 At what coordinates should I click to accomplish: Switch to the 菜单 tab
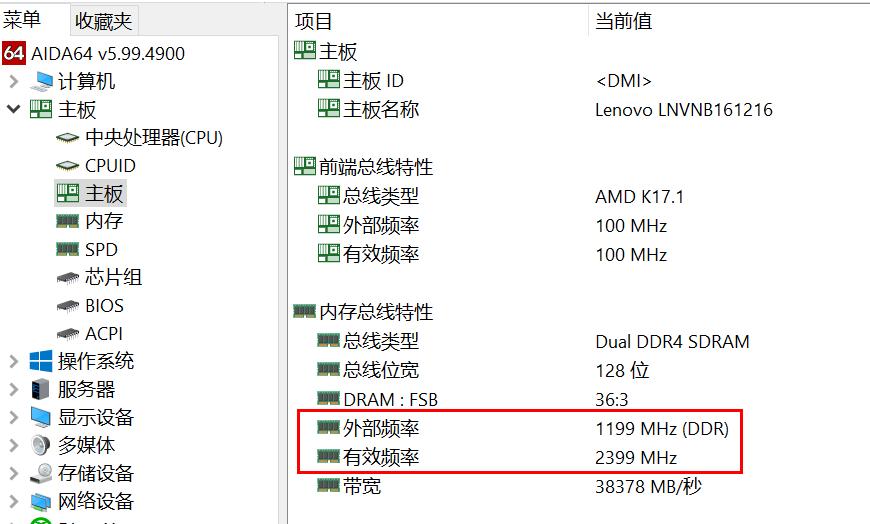23,20
